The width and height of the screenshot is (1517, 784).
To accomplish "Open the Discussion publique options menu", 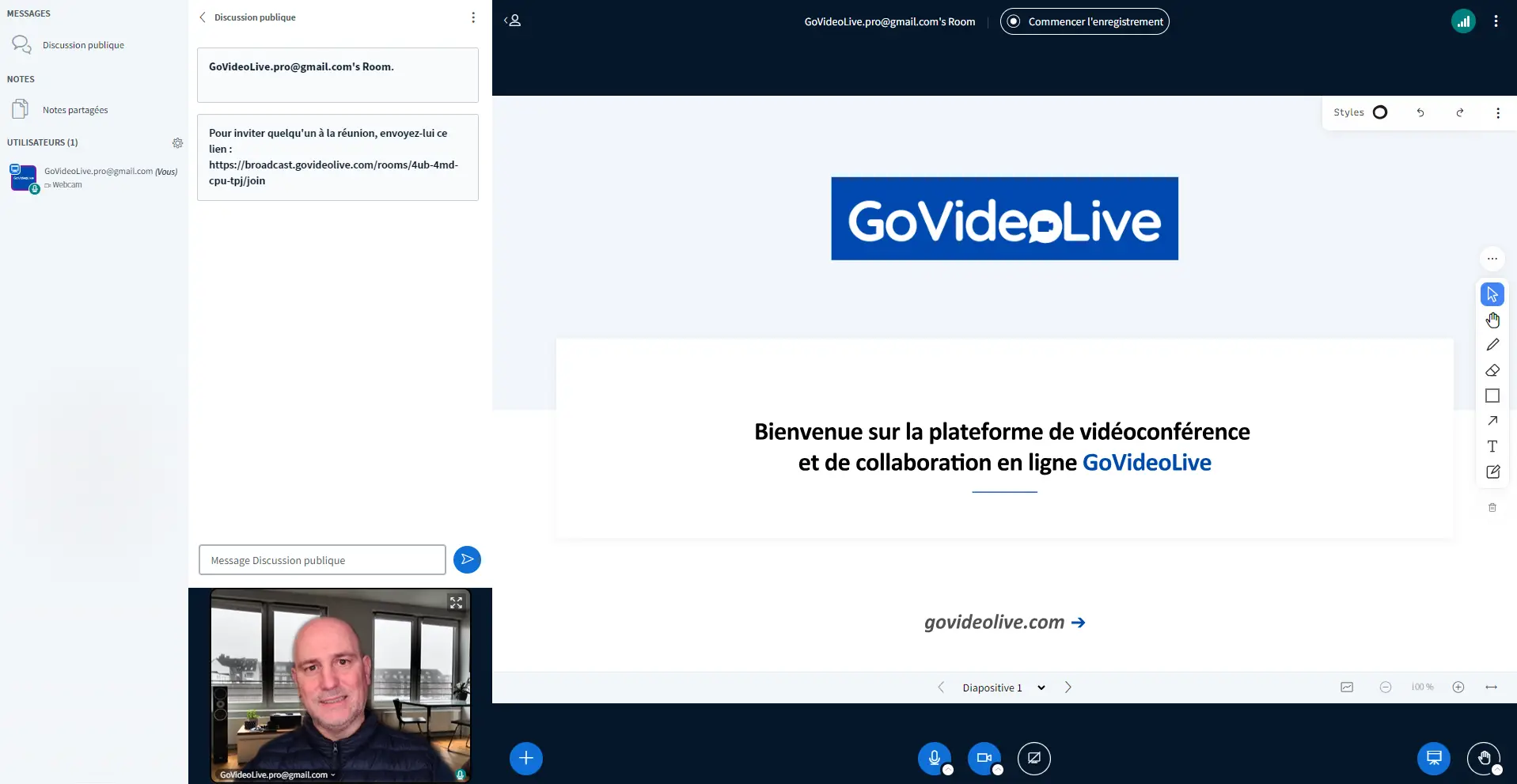I will click(473, 17).
